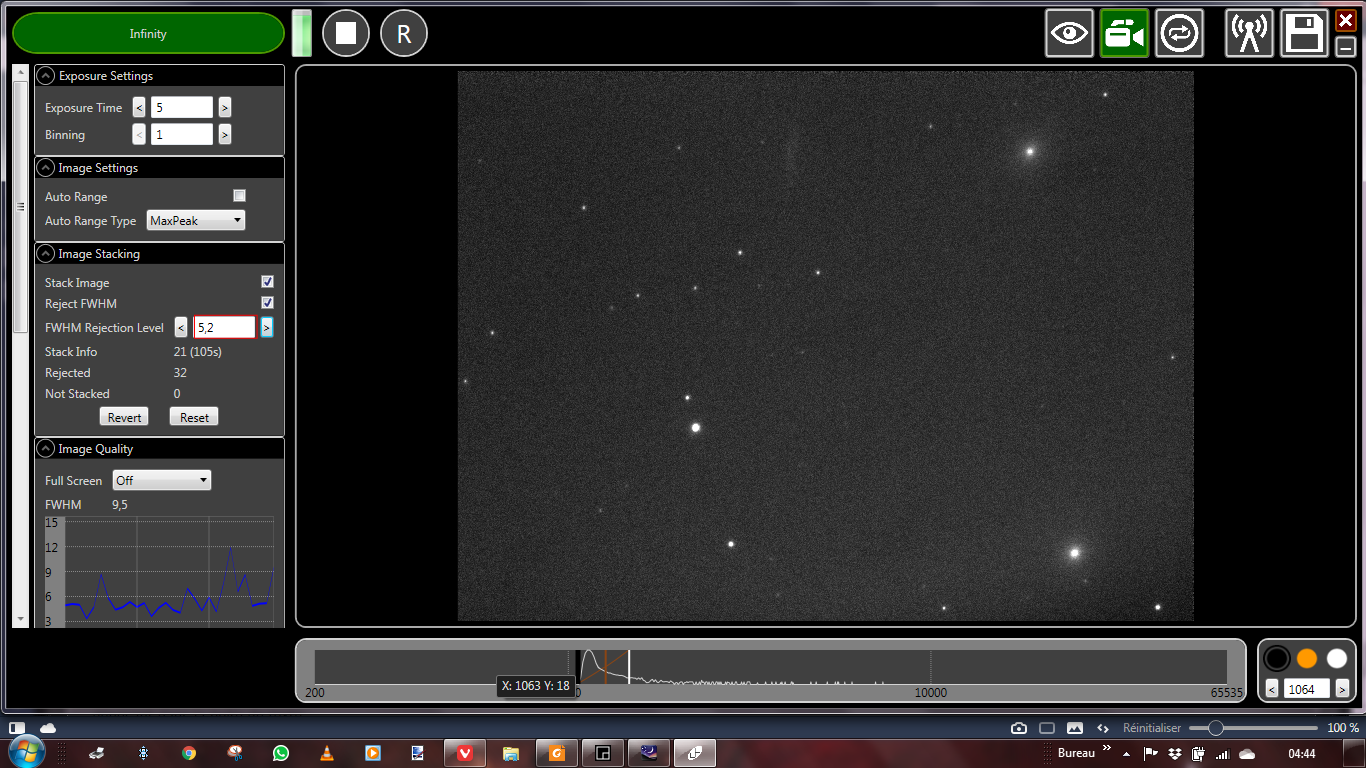The image size is (1366, 768).
Task: Select the black point circle
Action: [1277, 658]
